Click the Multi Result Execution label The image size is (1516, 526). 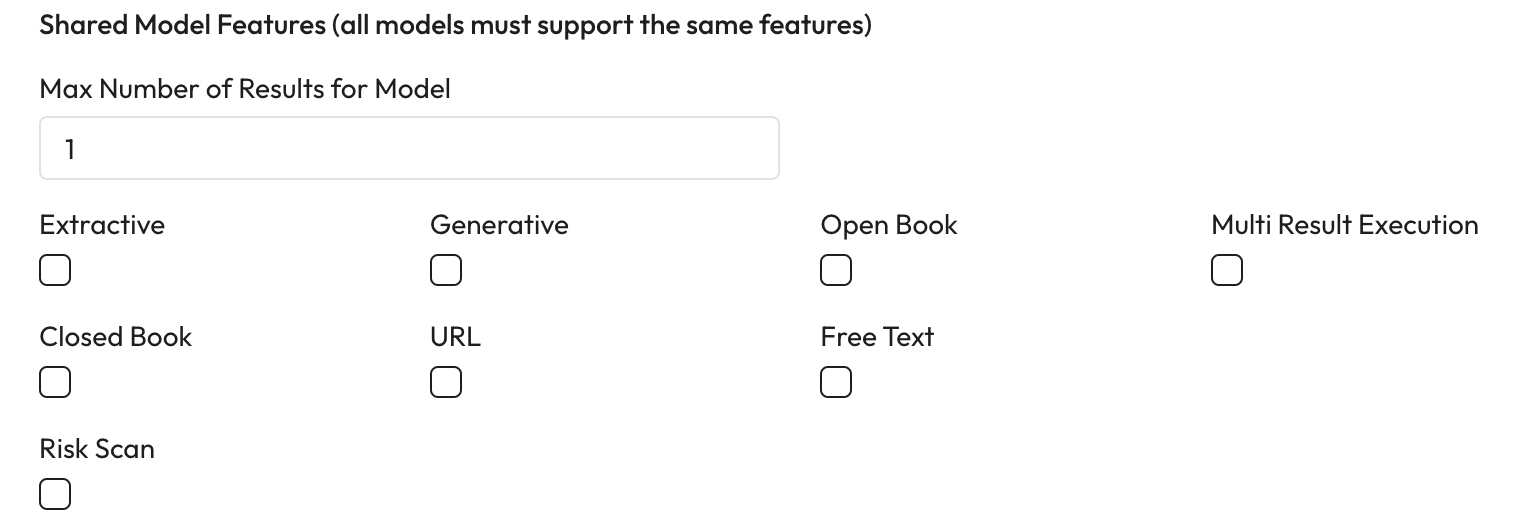(x=1344, y=225)
